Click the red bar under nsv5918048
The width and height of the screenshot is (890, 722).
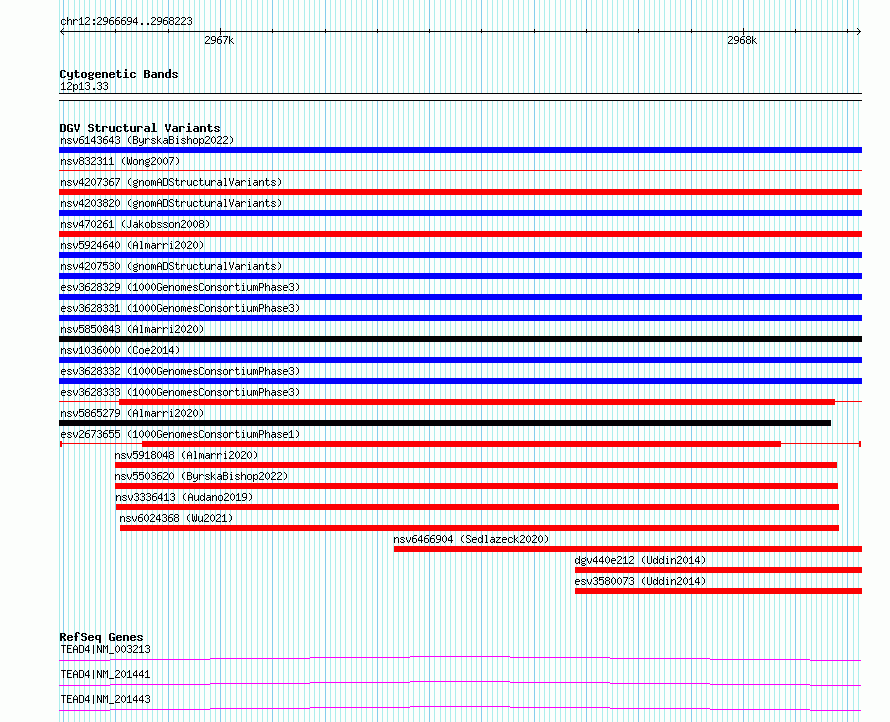[476, 465]
